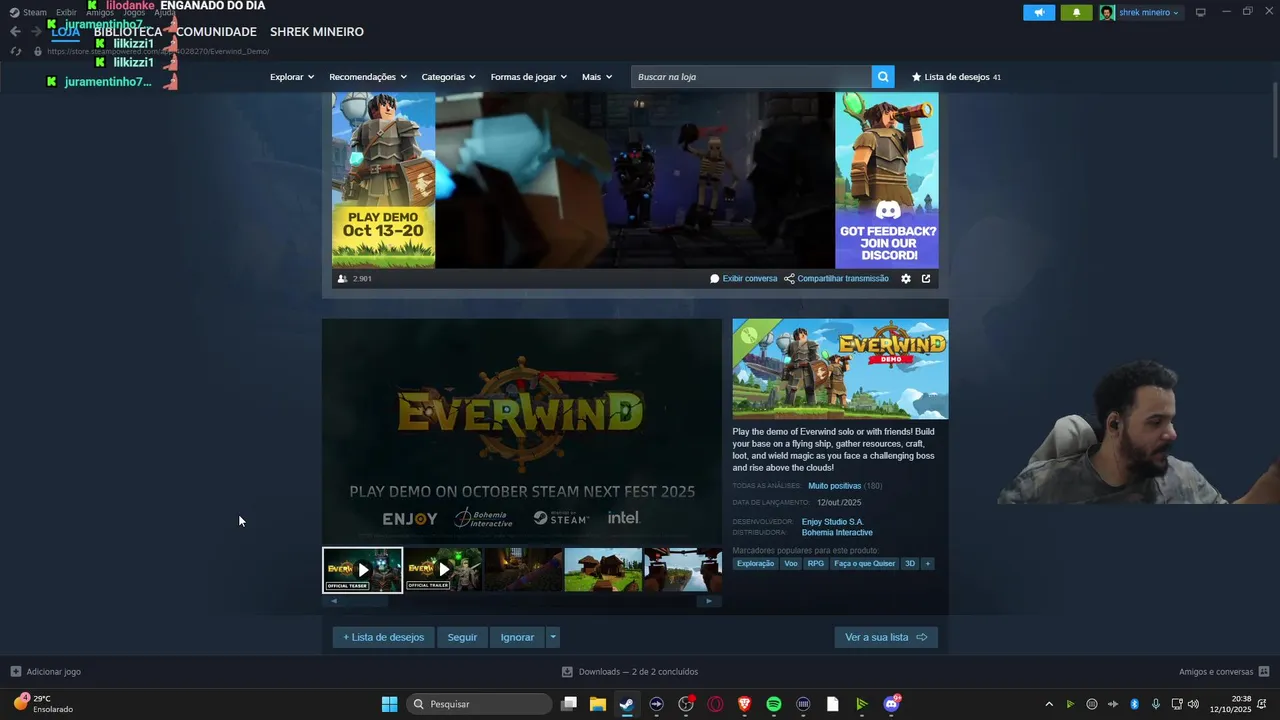Screen dimensions: 1280x720
Task: Open the Downloads status bar
Action: click(x=630, y=672)
